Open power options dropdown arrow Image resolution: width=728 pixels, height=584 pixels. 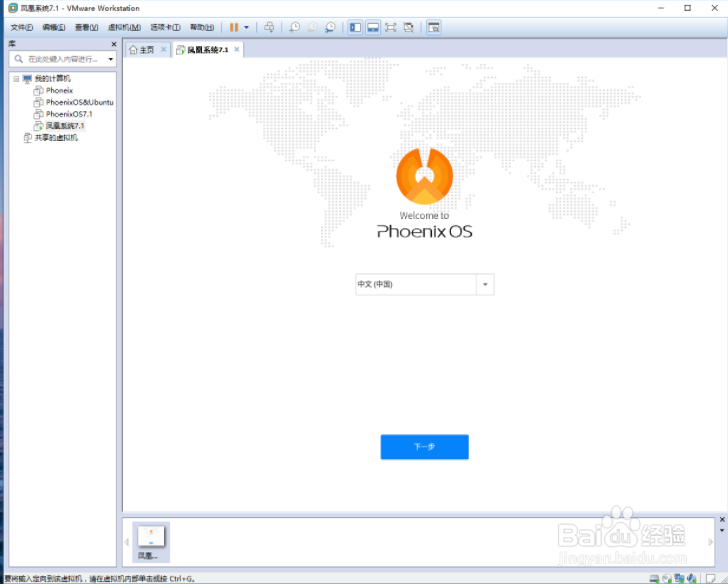[x=247, y=27]
